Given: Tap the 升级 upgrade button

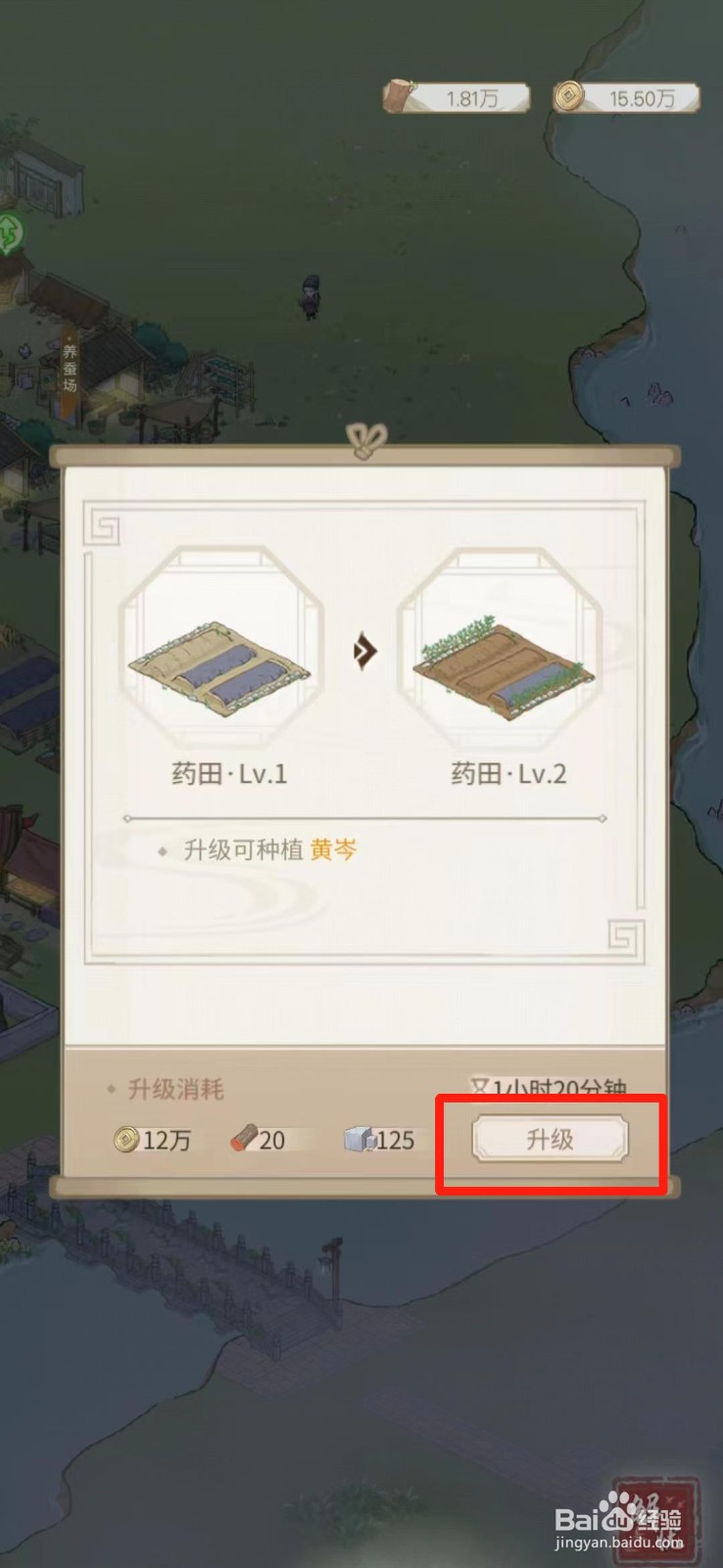Looking at the screenshot, I should click(x=550, y=1139).
